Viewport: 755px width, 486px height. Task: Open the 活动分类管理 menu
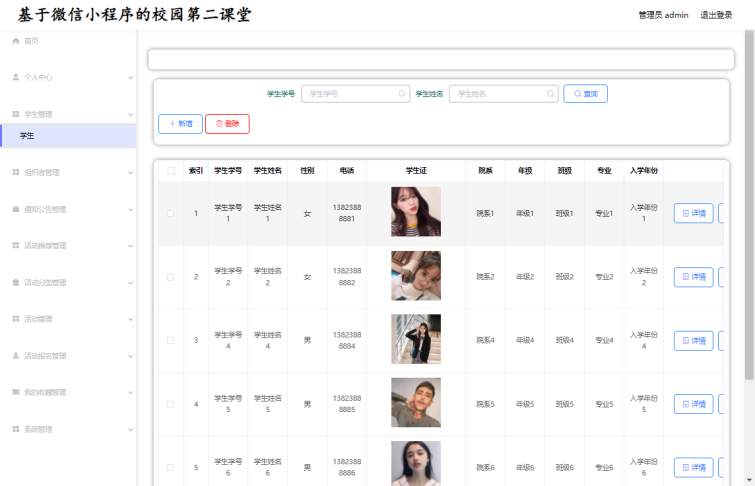[x=60, y=282]
